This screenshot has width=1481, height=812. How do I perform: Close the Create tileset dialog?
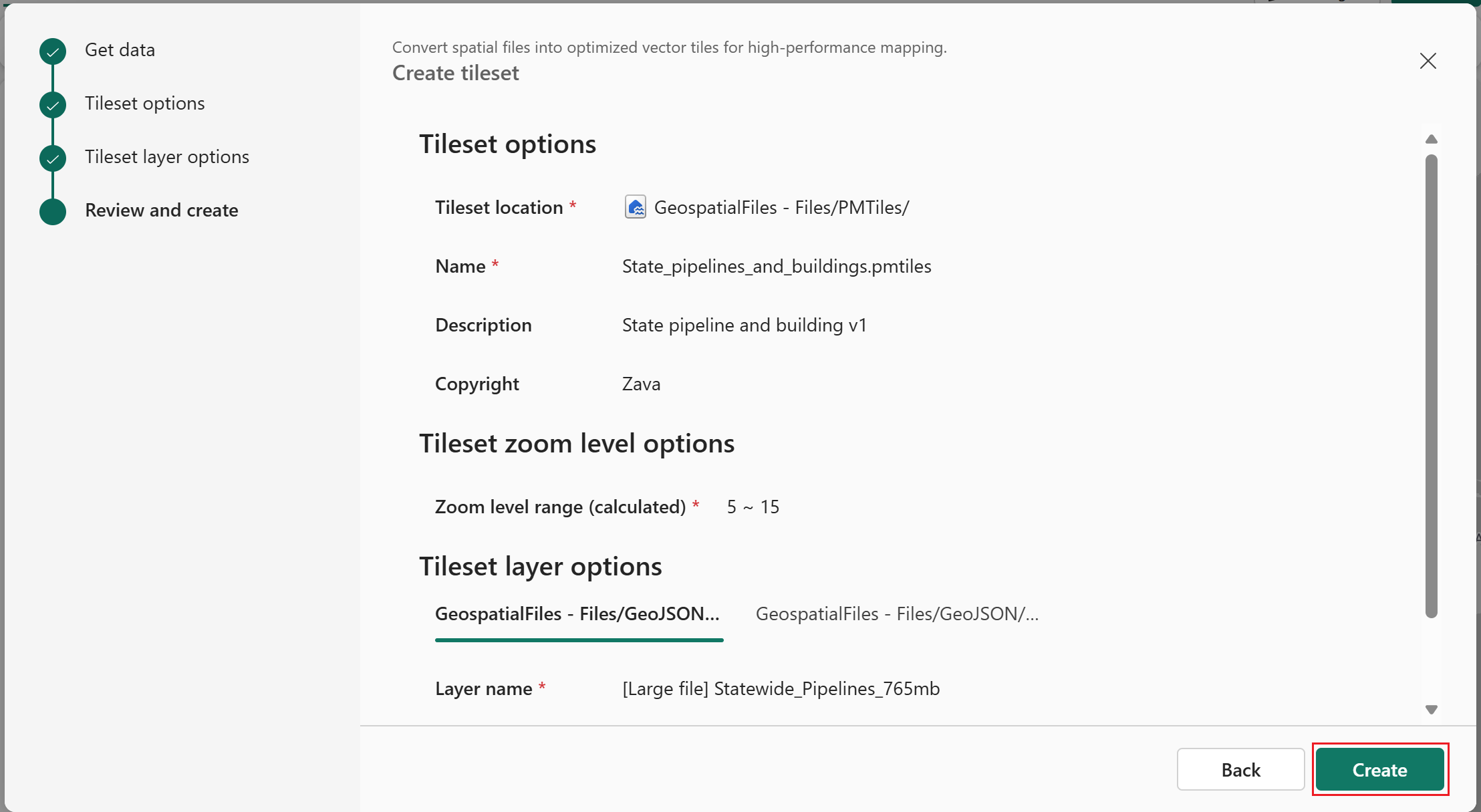(x=1428, y=61)
